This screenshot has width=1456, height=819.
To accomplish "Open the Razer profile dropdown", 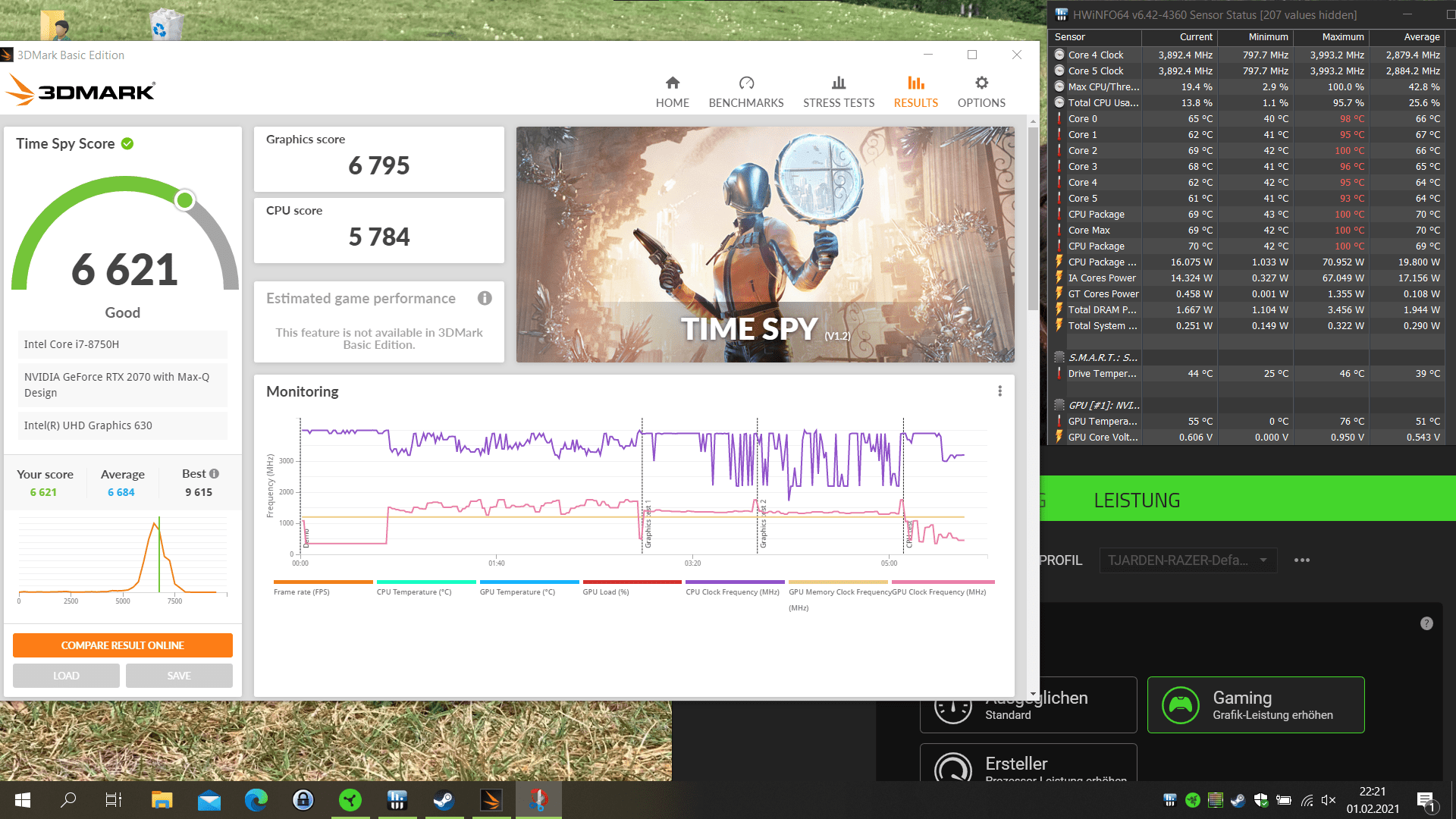I will [x=1188, y=560].
